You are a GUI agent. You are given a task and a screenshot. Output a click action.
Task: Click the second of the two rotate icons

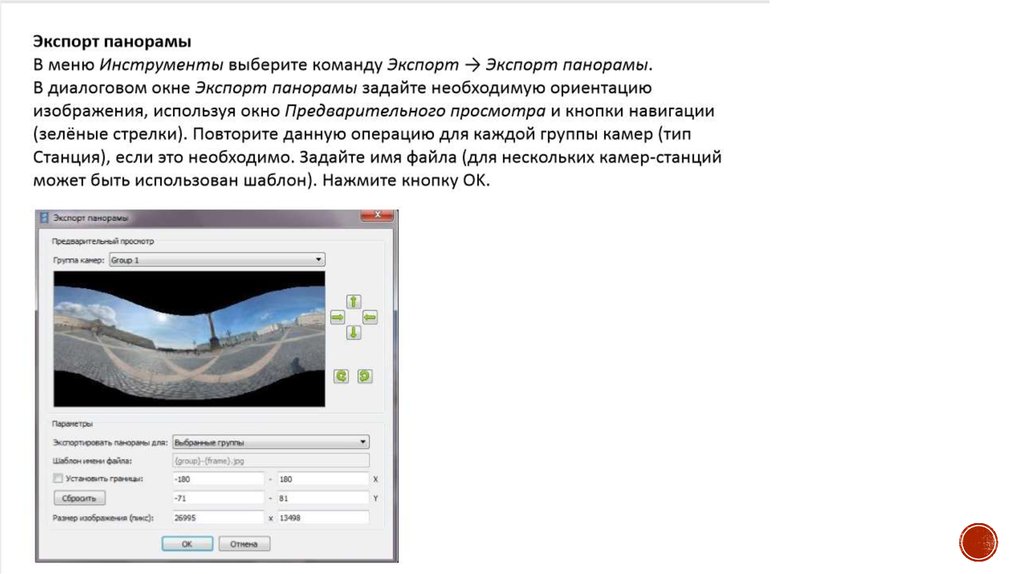[x=364, y=376]
